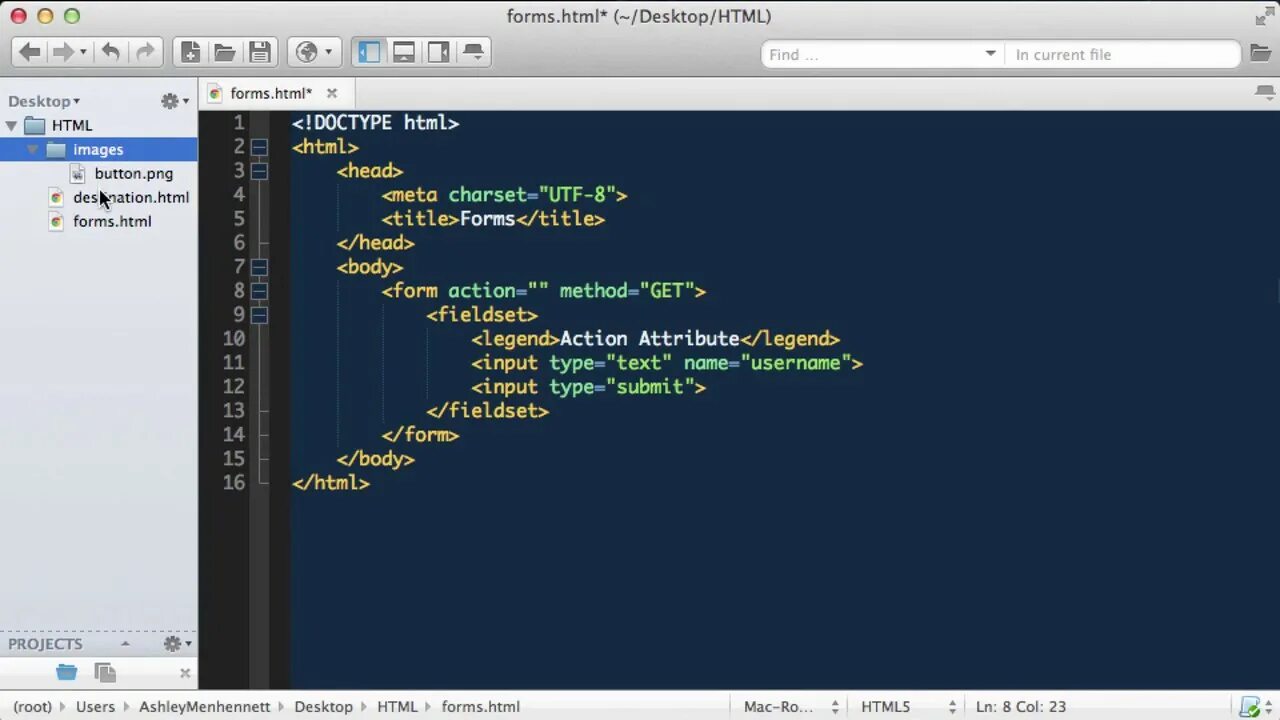Save the file with the floppy disk icon

pos(260,52)
